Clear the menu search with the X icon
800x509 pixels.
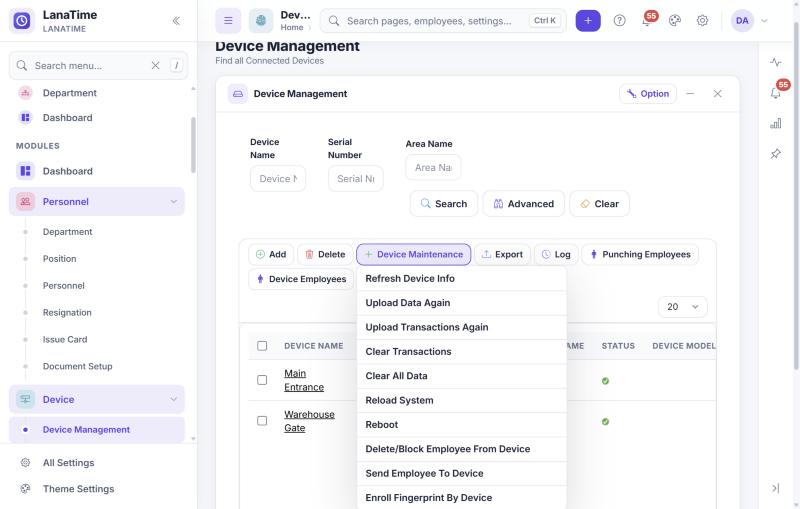(155, 65)
